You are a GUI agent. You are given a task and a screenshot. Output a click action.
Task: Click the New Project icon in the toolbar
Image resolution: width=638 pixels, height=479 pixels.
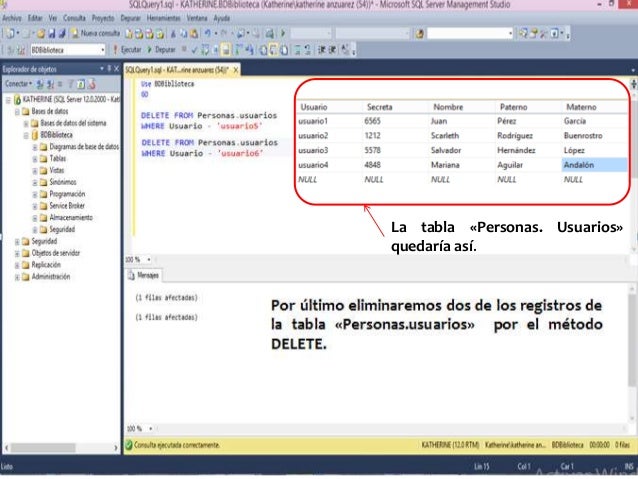10,33
